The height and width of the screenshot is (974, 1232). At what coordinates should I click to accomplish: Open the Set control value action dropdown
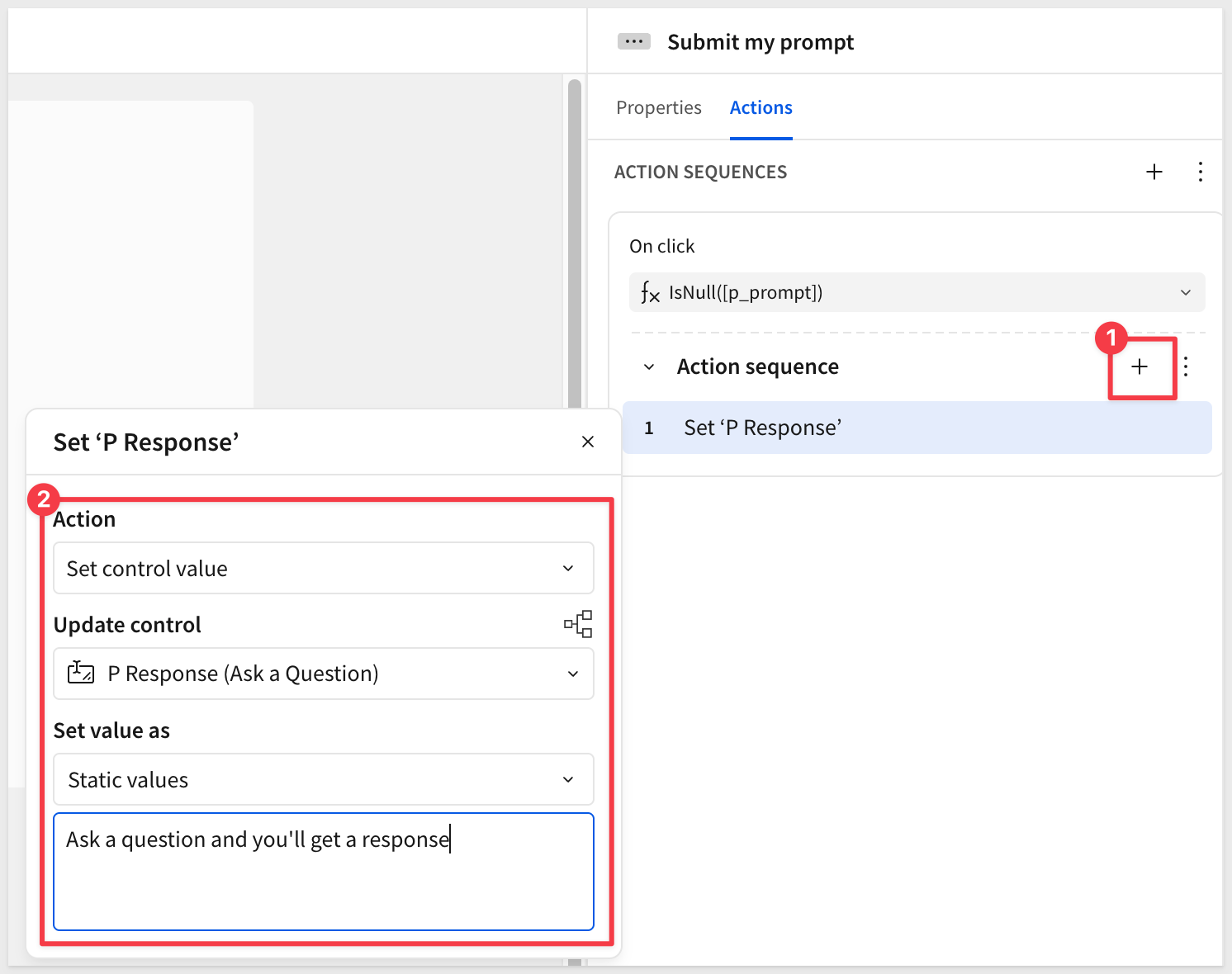323,568
